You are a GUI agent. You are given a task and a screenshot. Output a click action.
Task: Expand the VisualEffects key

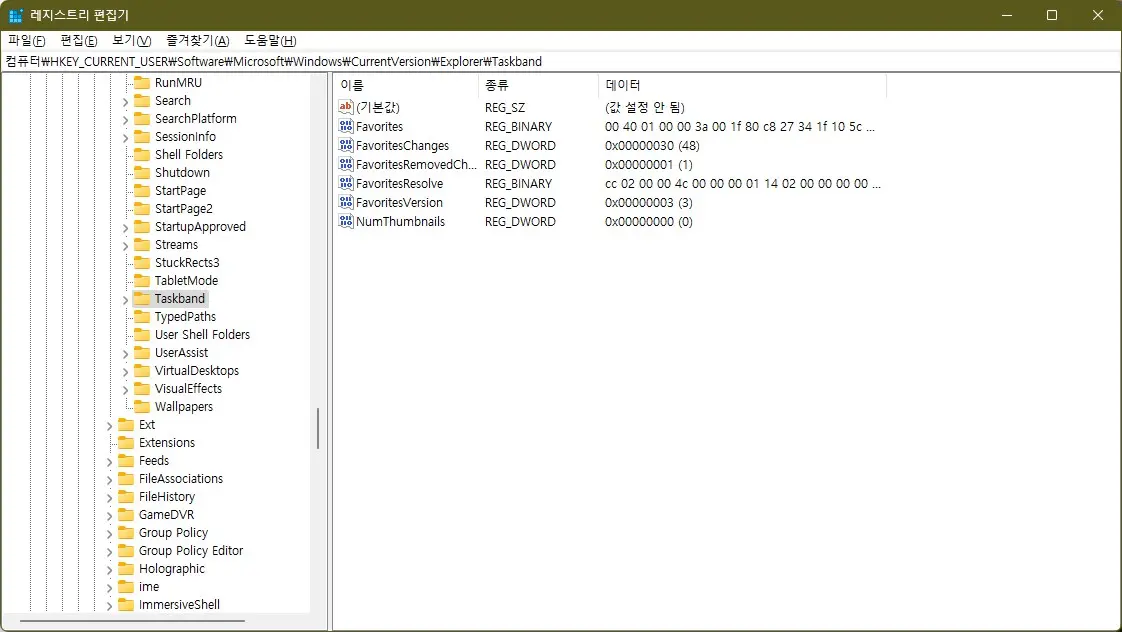click(125, 389)
